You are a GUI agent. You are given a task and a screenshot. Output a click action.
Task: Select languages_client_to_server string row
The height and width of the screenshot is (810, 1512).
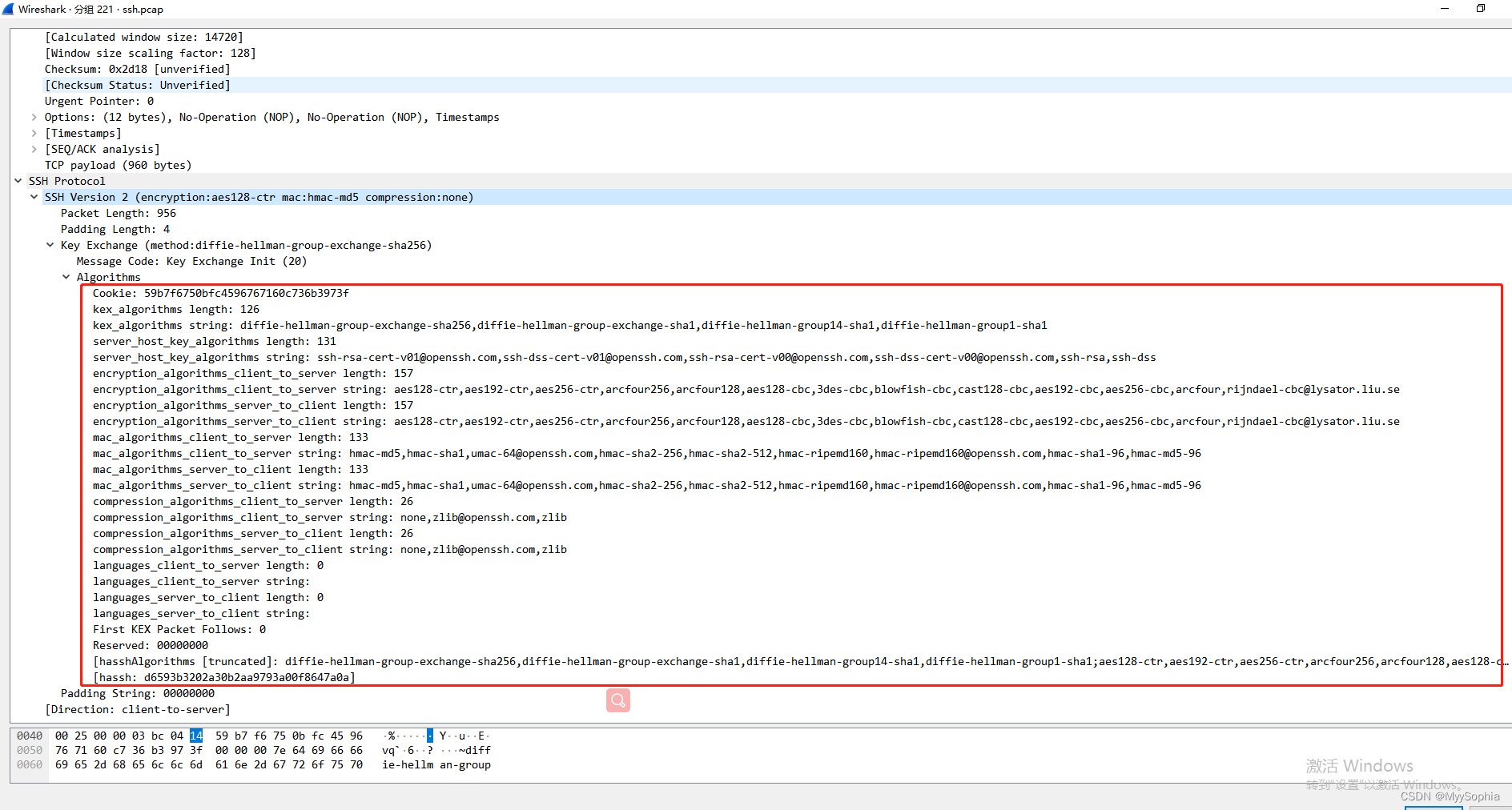pos(202,581)
